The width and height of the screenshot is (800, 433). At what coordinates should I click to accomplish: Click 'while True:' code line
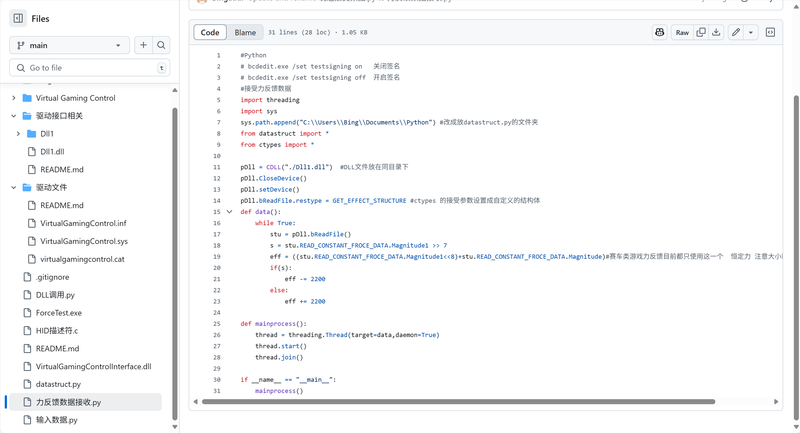pos(275,223)
